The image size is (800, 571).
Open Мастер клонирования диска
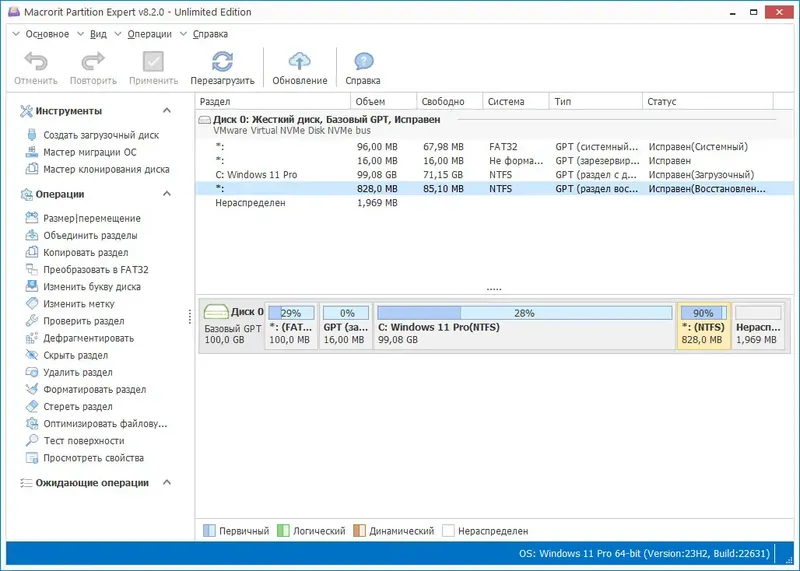[106, 169]
